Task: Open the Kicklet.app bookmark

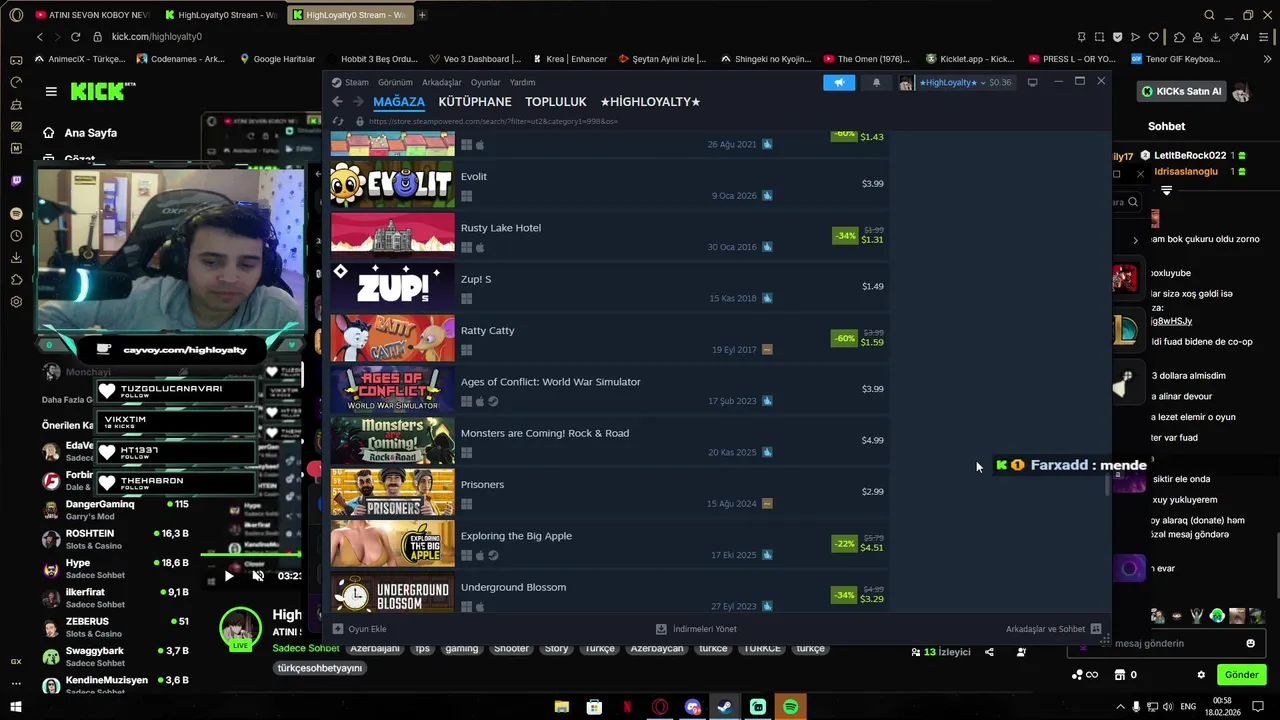Action: (970, 59)
